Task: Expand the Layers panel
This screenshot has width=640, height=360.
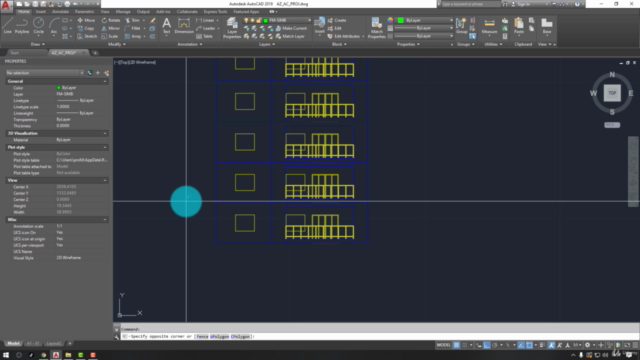Action: pos(267,44)
